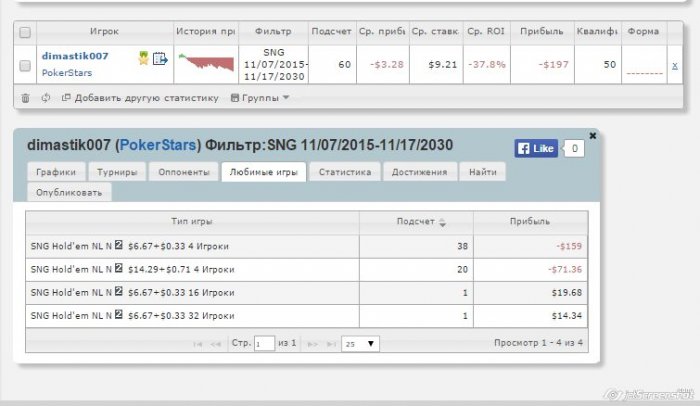Image resolution: width=700 pixels, height=406 pixels.
Task: Click the -$3.28 average profit value
Action: (x=387, y=65)
